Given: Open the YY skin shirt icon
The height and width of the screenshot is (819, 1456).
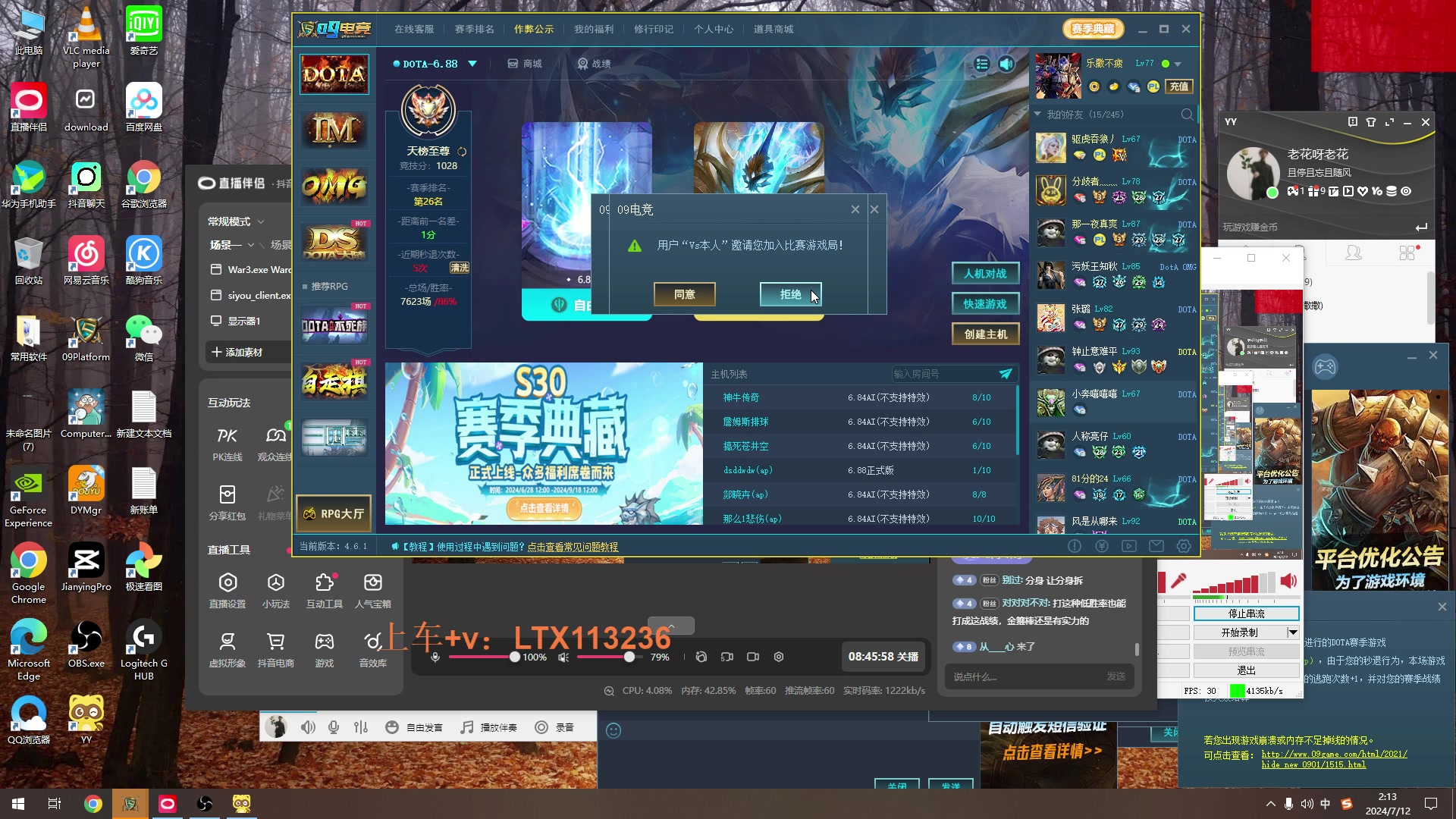Looking at the screenshot, I should 1371,122.
